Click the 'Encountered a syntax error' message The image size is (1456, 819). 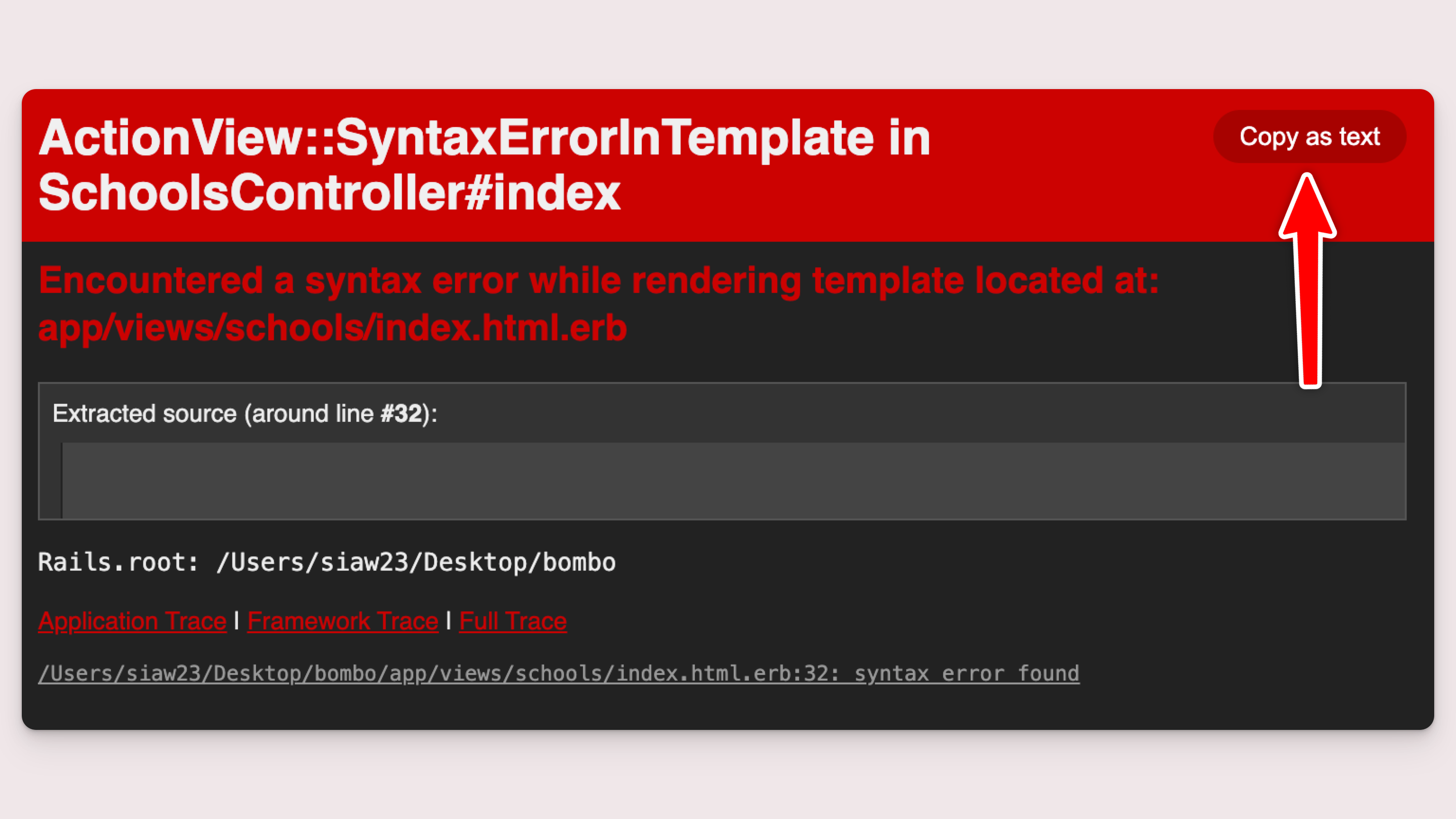[x=599, y=281]
